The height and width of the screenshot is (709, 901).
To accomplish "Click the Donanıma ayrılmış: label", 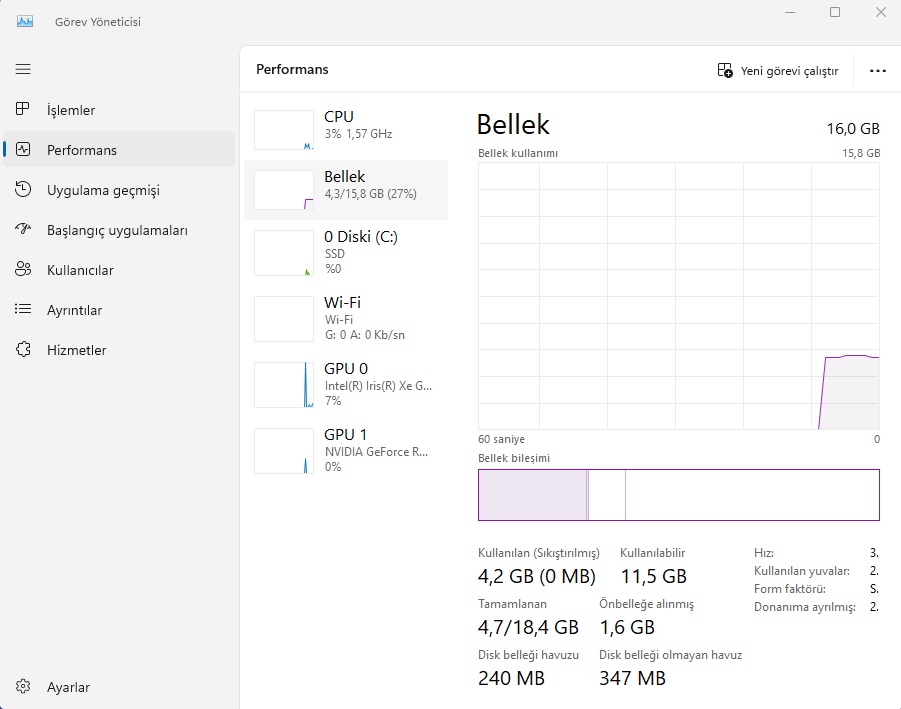I will pyautogui.click(x=804, y=607).
